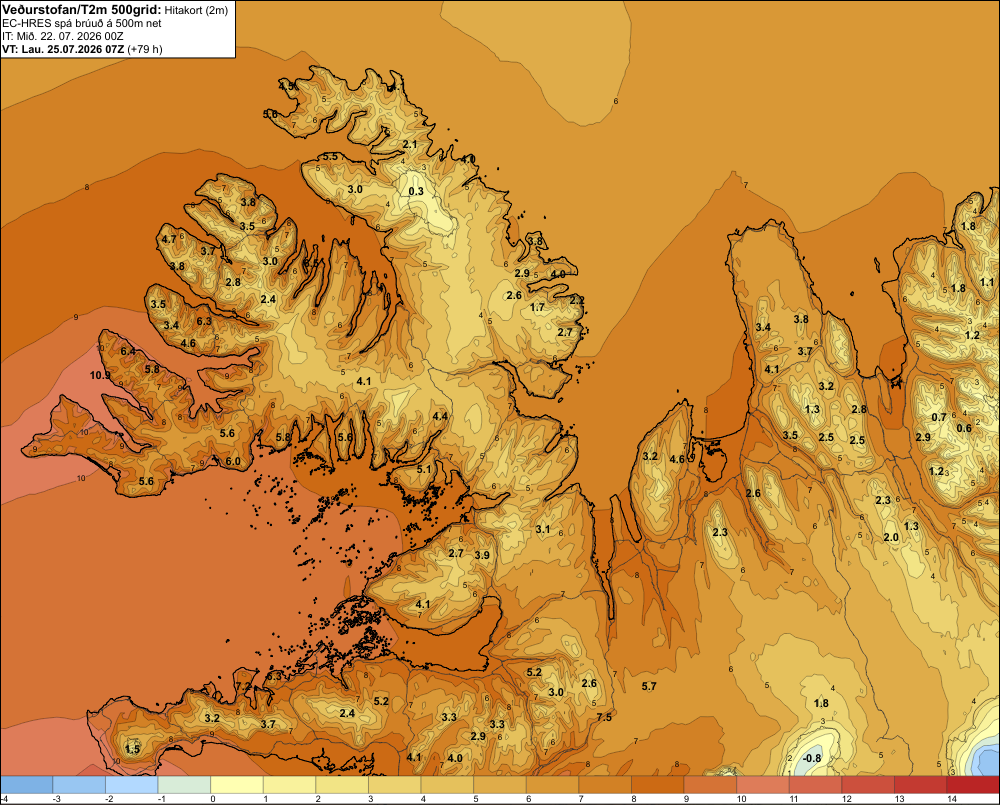Click the legend swatch between -3 and -2

79,785
